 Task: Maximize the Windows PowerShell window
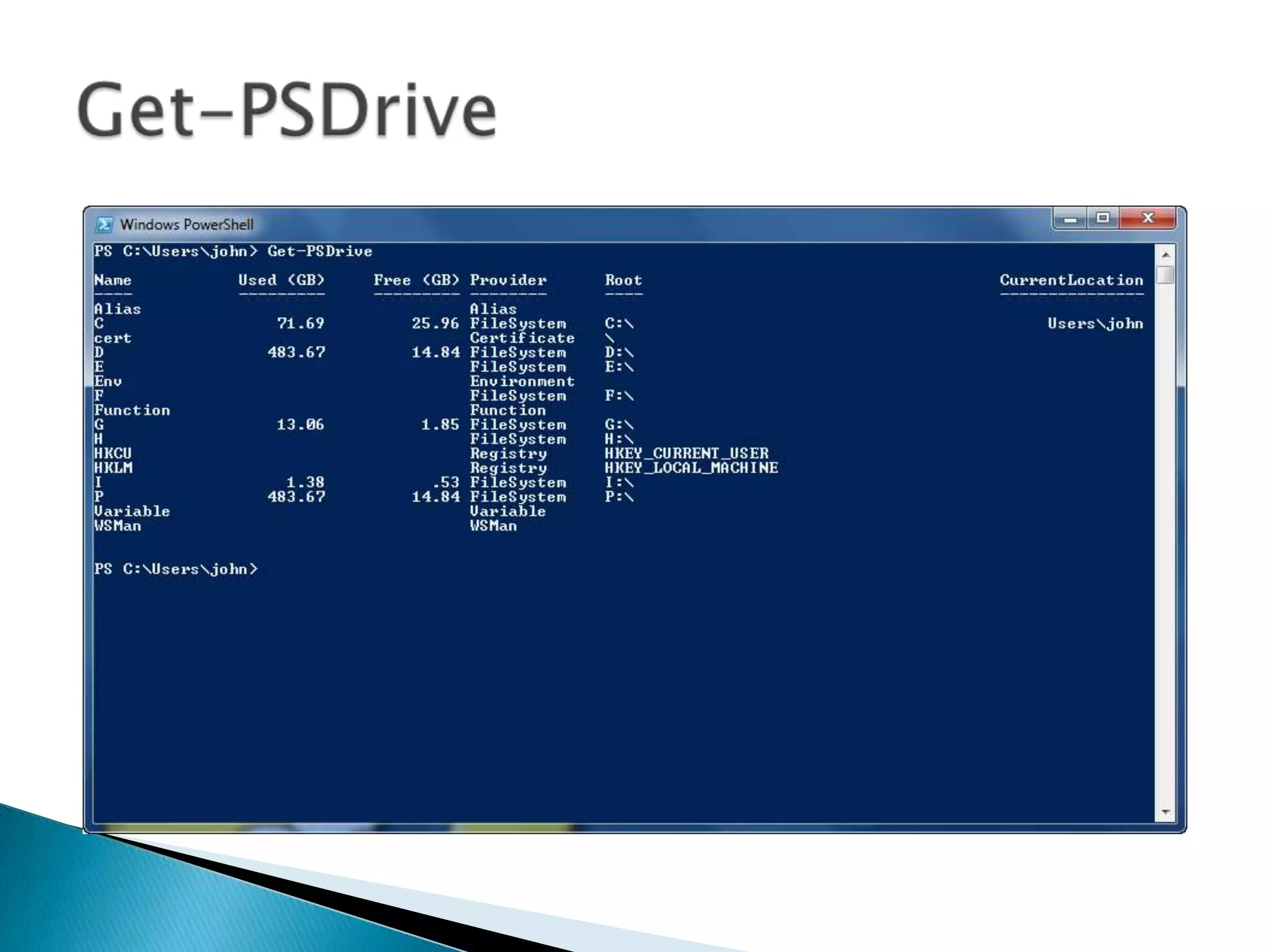[x=1103, y=218]
